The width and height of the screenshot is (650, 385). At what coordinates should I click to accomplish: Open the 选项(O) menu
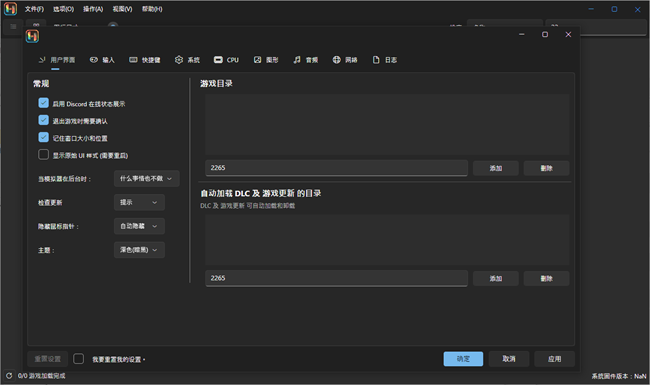pos(63,9)
